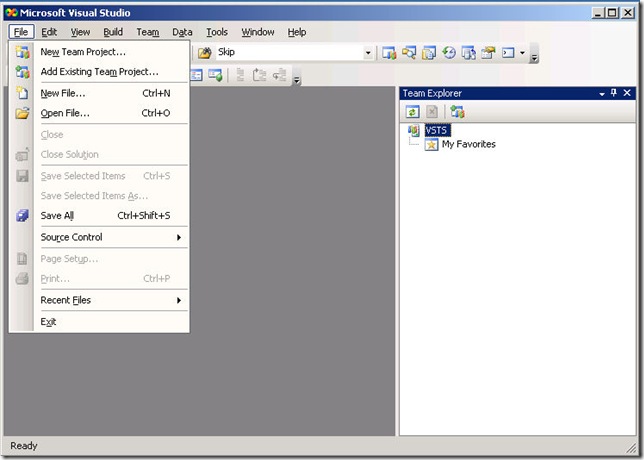Open the Window menu
This screenshot has height=460, width=644.
coord(258,32)
